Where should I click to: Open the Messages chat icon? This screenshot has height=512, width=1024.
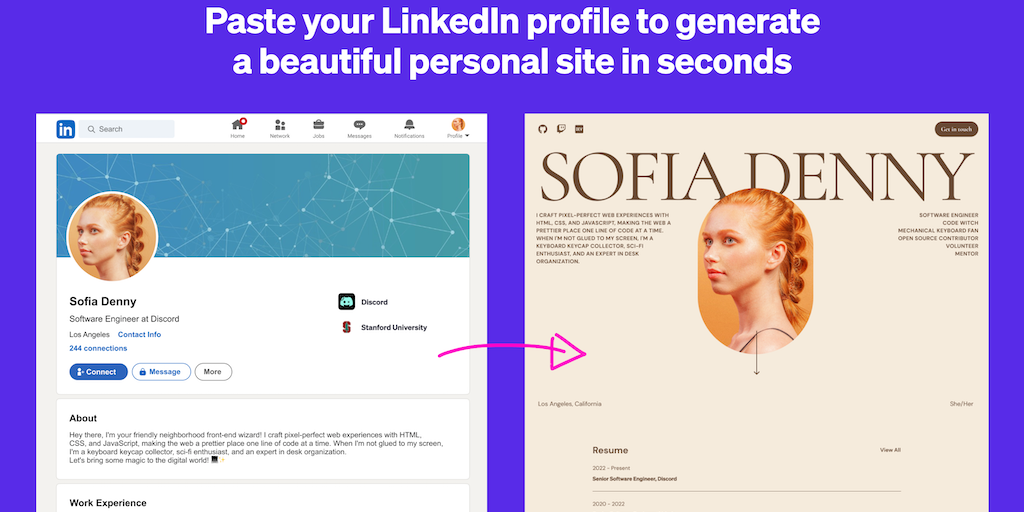[x=359, y=126]
